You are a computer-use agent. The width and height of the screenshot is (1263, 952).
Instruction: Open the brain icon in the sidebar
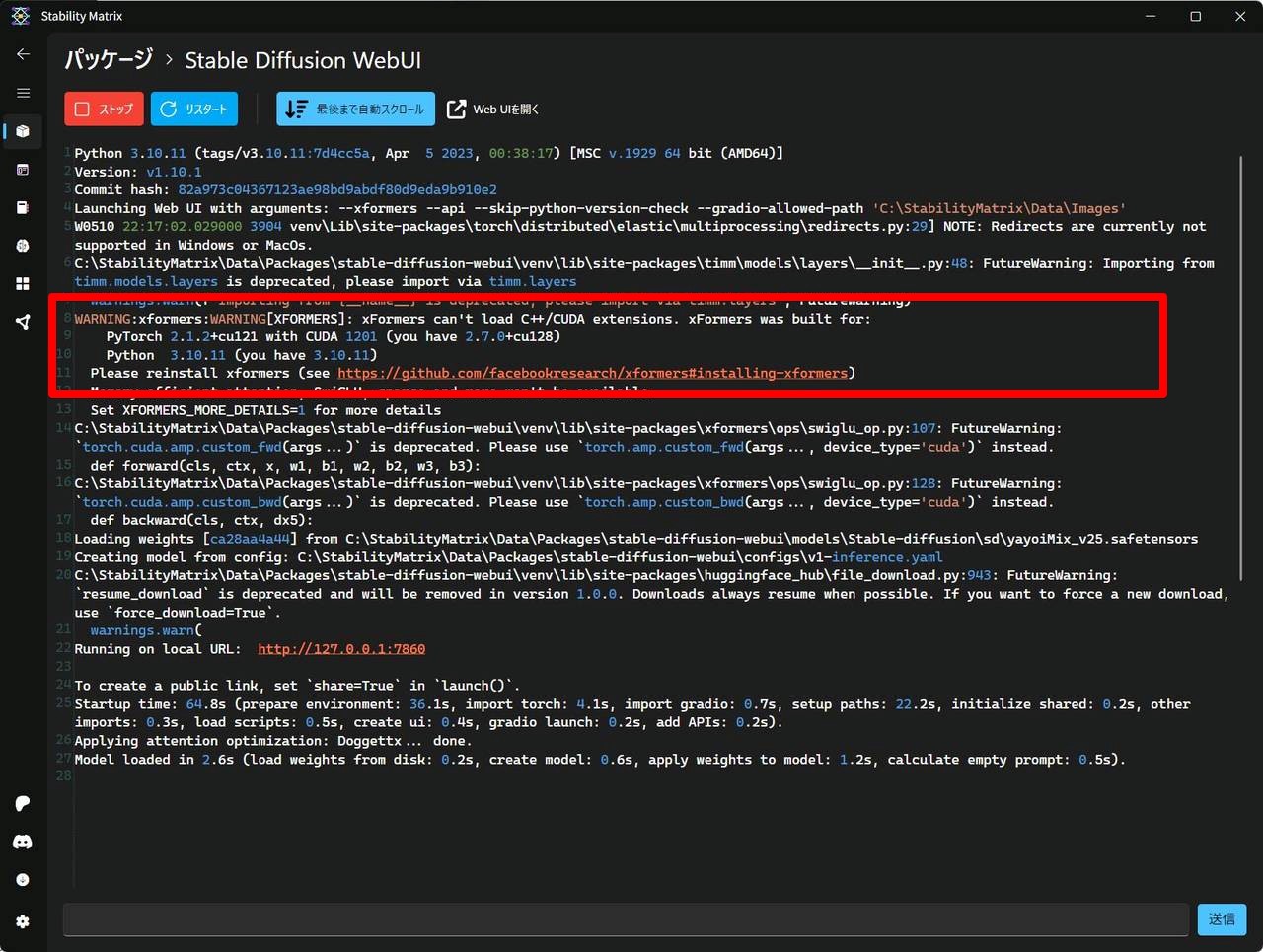[23, 246]
